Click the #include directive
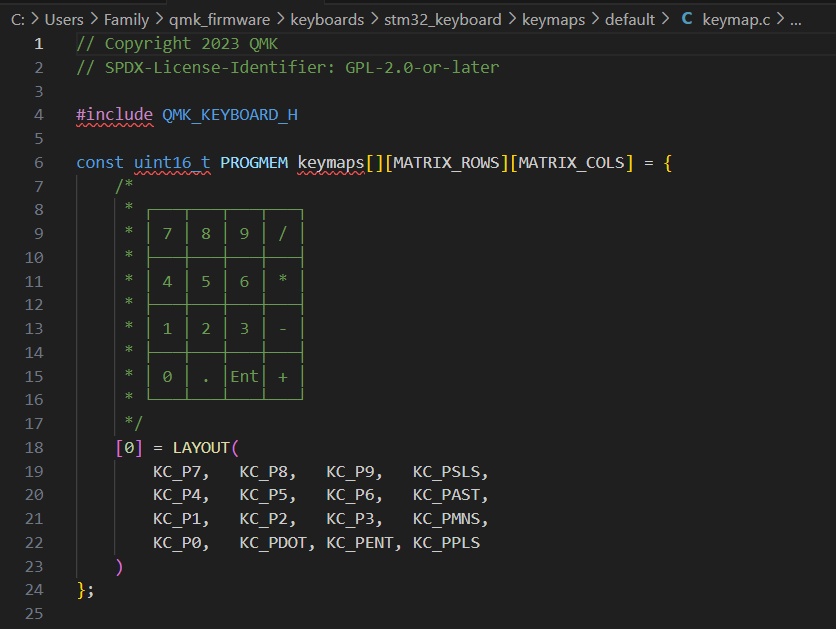The width and height of the screenshot is (836, 629). [114, 115]
